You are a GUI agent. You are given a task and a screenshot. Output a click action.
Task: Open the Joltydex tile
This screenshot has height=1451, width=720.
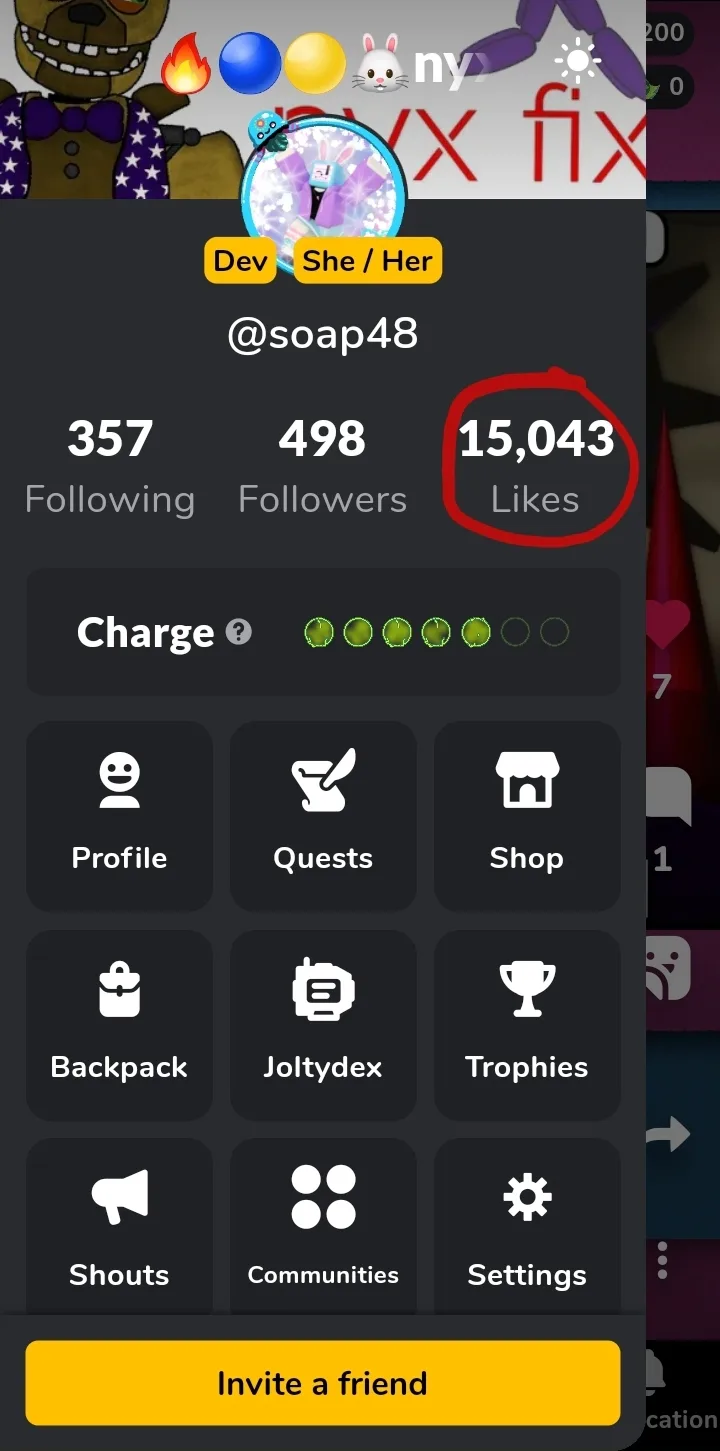[323, 1025]
